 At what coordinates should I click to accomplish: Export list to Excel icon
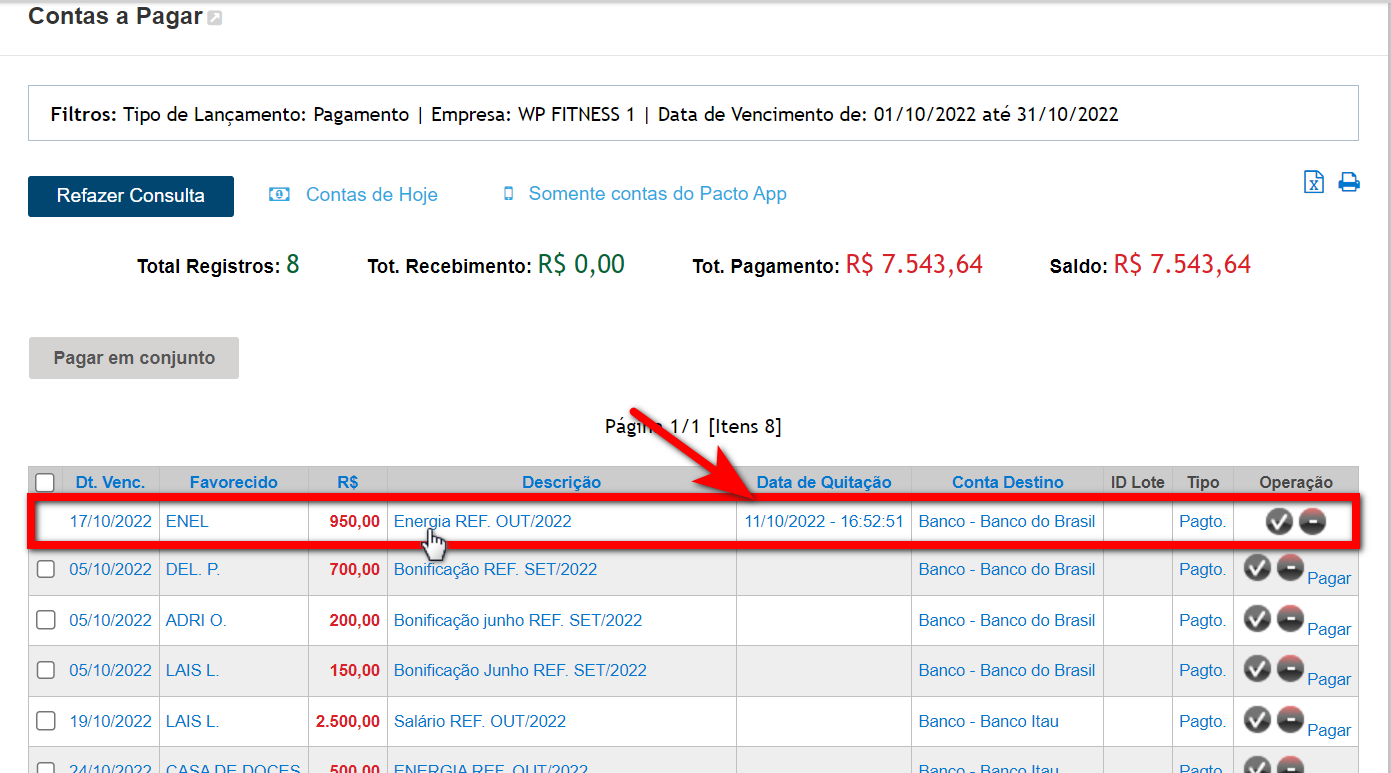pyautogui.click(x=1313, y=182)
